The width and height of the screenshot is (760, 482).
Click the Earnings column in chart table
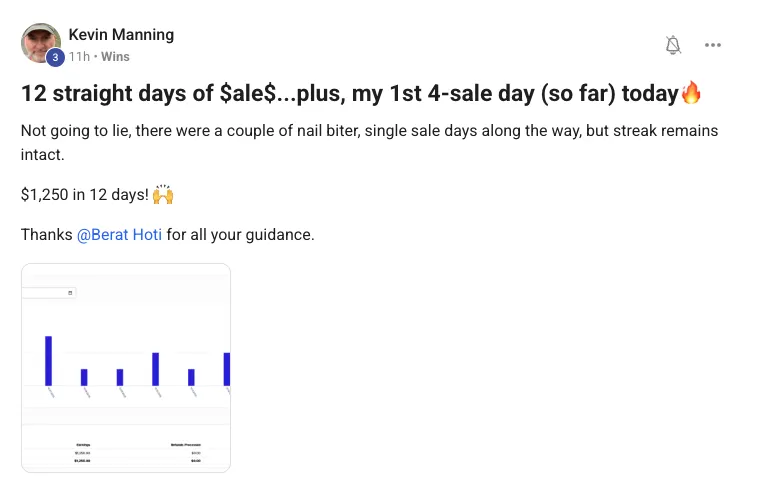82,444
